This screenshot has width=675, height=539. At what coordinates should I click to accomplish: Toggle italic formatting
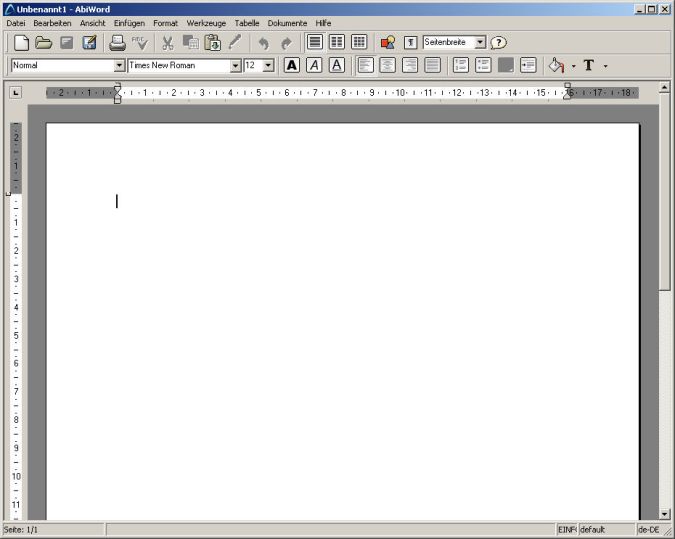click(x=314, y=66)
